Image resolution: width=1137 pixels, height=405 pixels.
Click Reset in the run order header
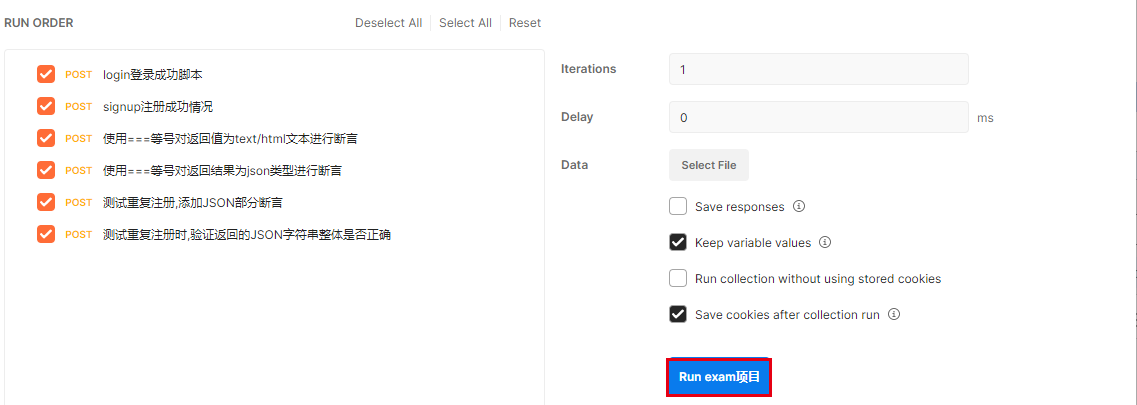[x=525, y=23]
